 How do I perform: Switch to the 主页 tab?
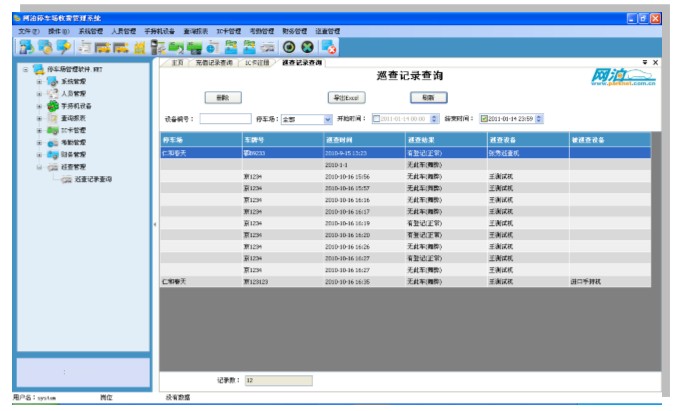coord(177,63)
